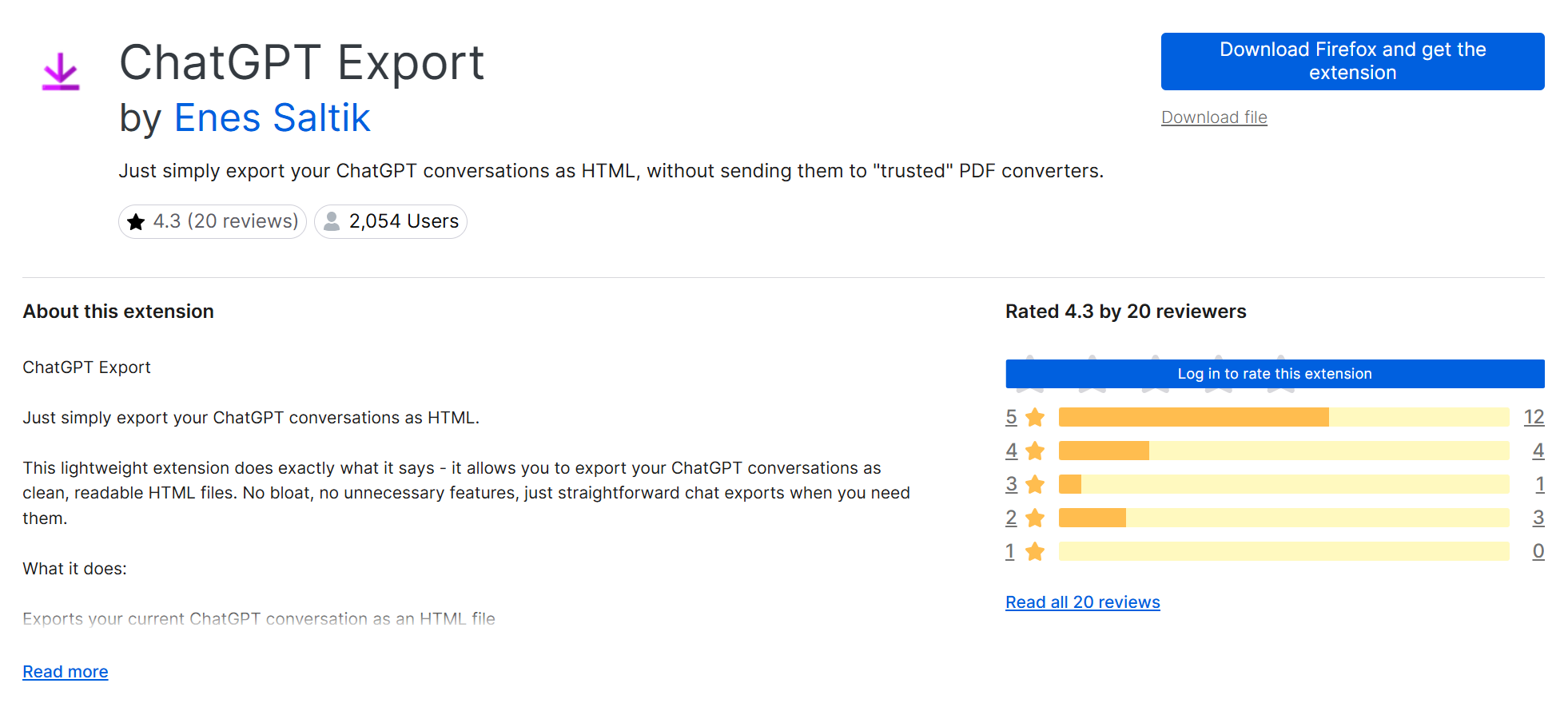
Task: Select the 5-star icon in the breakdown
Action: pyautogui.click(x=1035, y=416)
